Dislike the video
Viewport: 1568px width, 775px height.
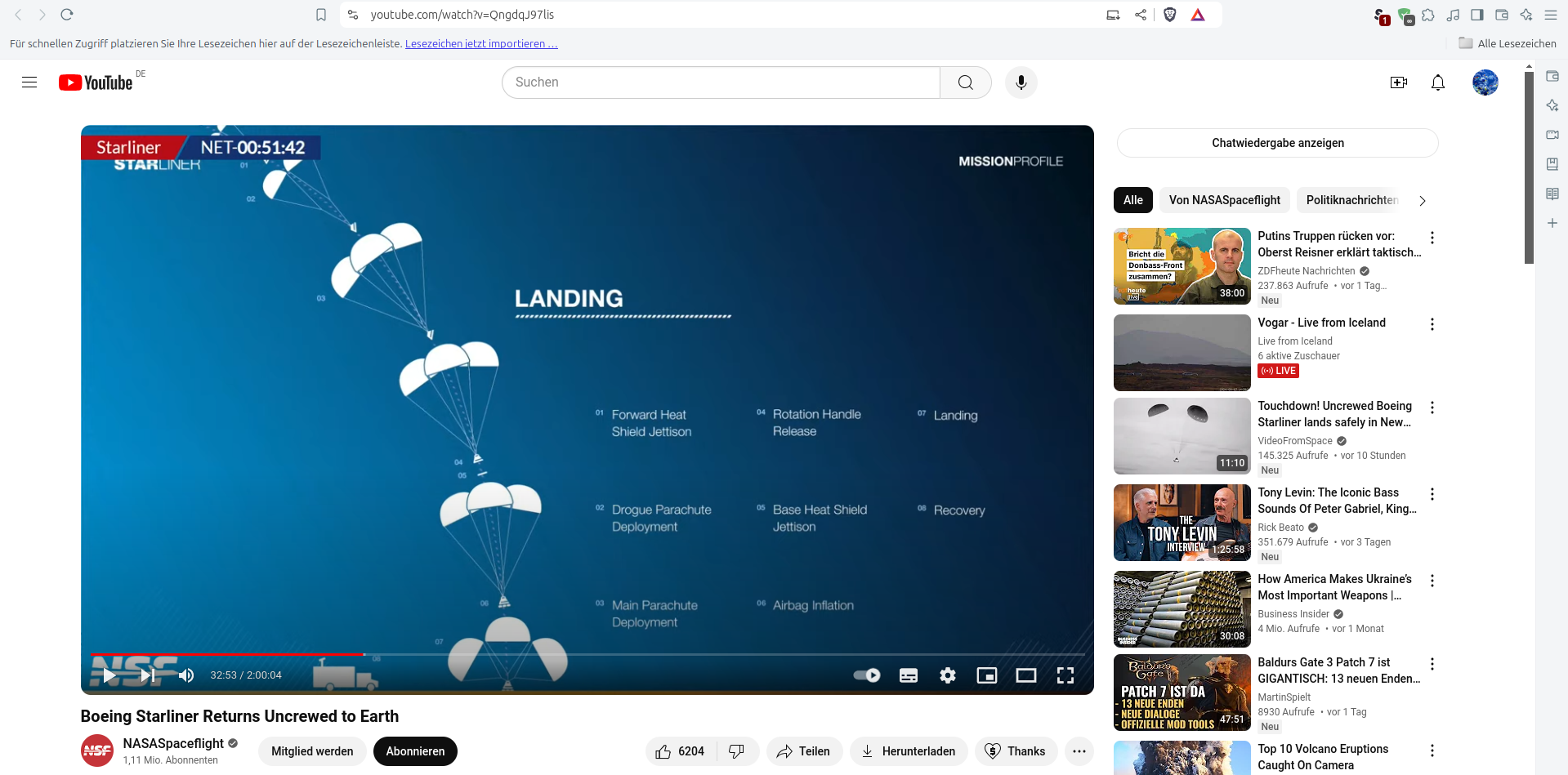(x=737, y=751)
